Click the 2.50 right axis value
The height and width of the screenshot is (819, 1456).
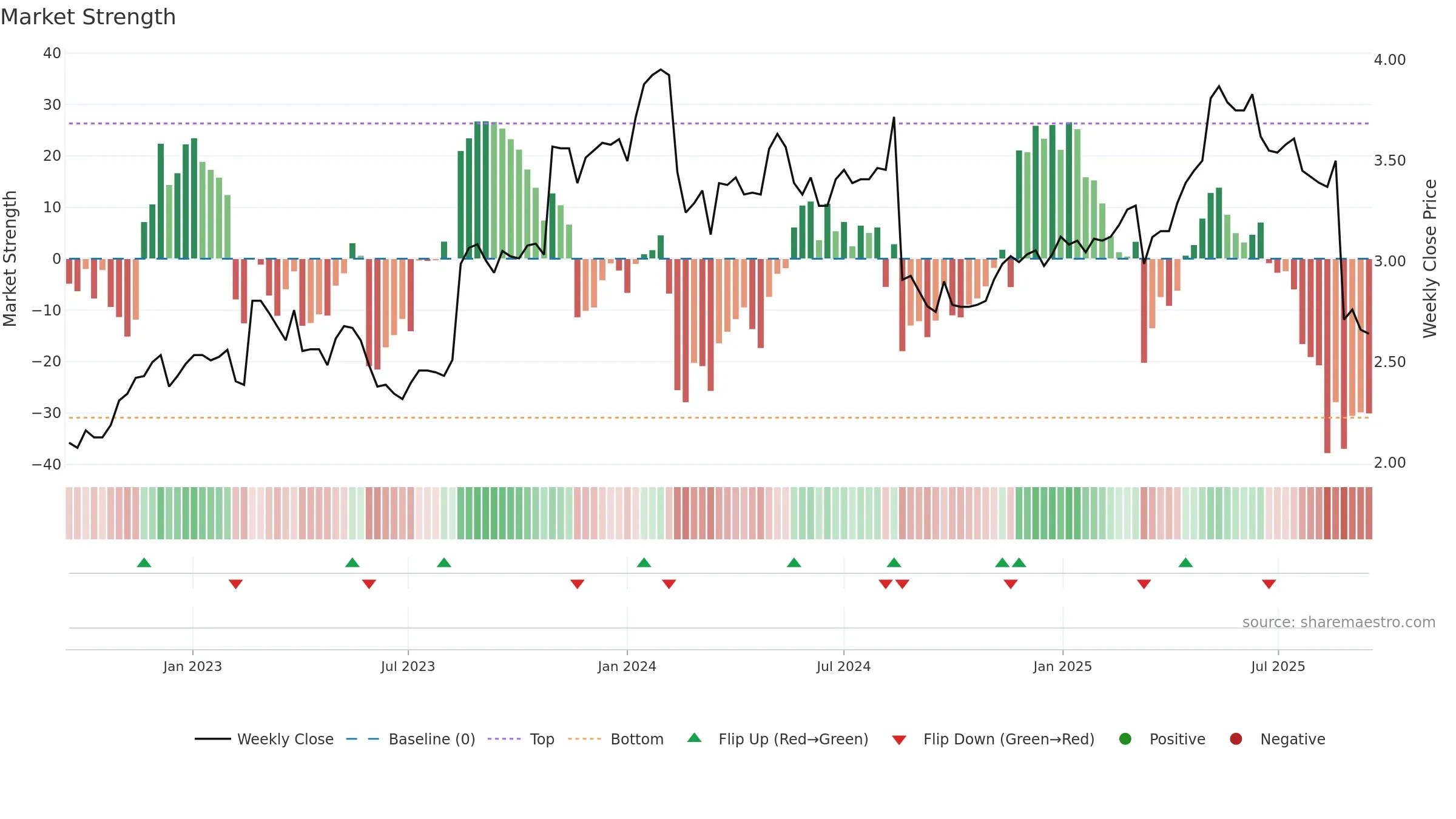click(1389, 362)
